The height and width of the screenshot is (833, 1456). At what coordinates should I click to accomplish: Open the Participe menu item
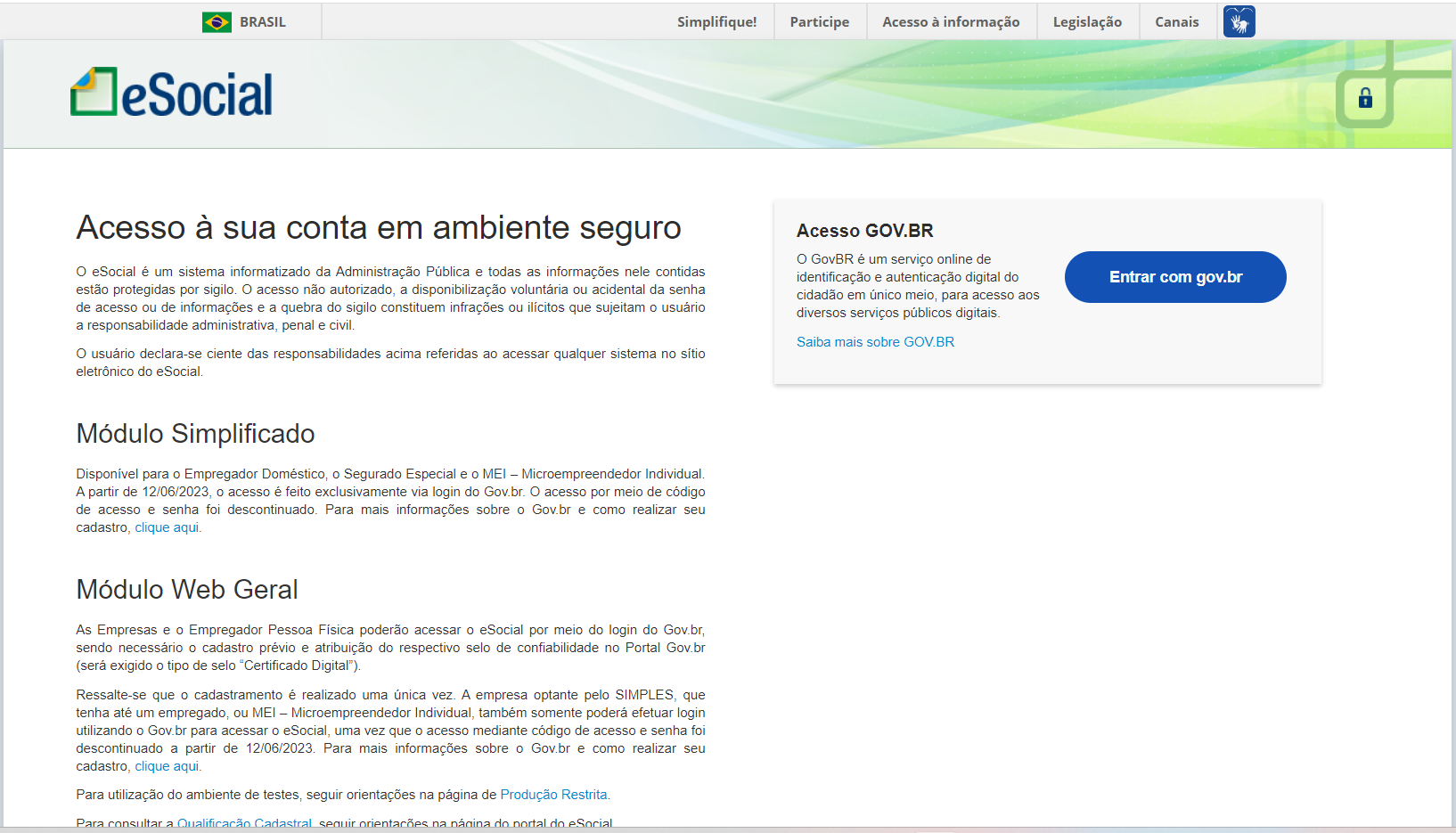click(x=820, y=22)
